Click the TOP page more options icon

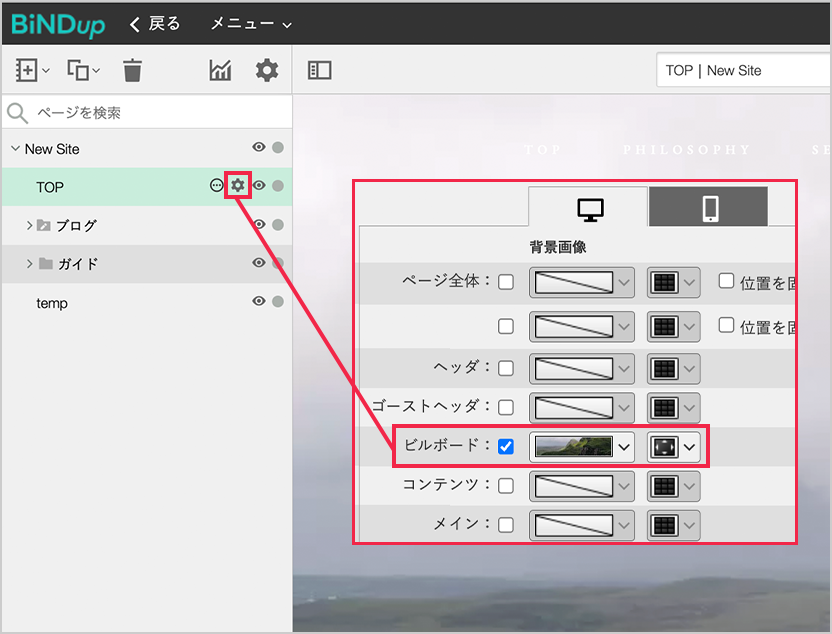click(x=216, y=186)
